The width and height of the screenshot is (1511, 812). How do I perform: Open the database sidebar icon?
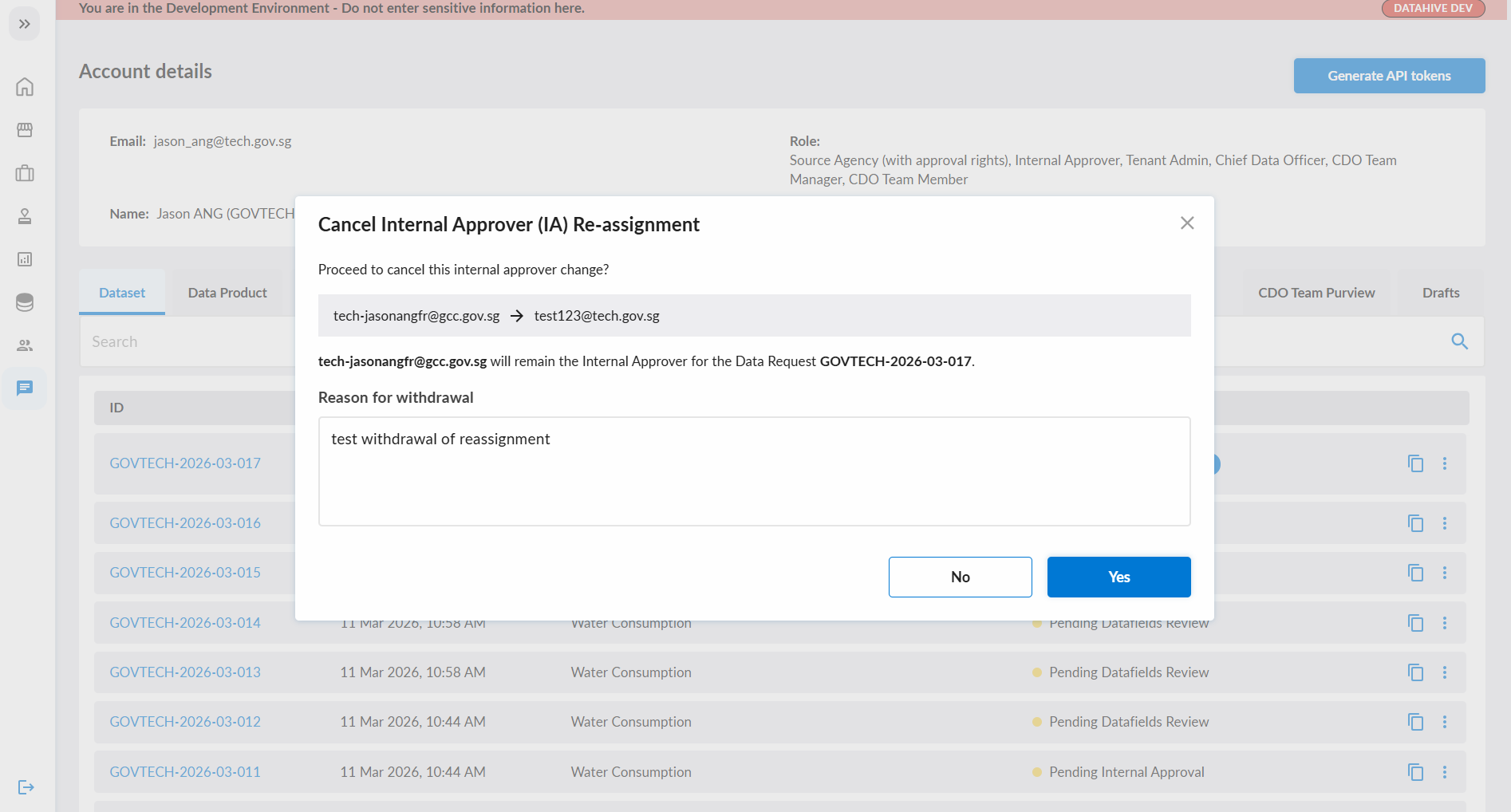coord(25,302)
